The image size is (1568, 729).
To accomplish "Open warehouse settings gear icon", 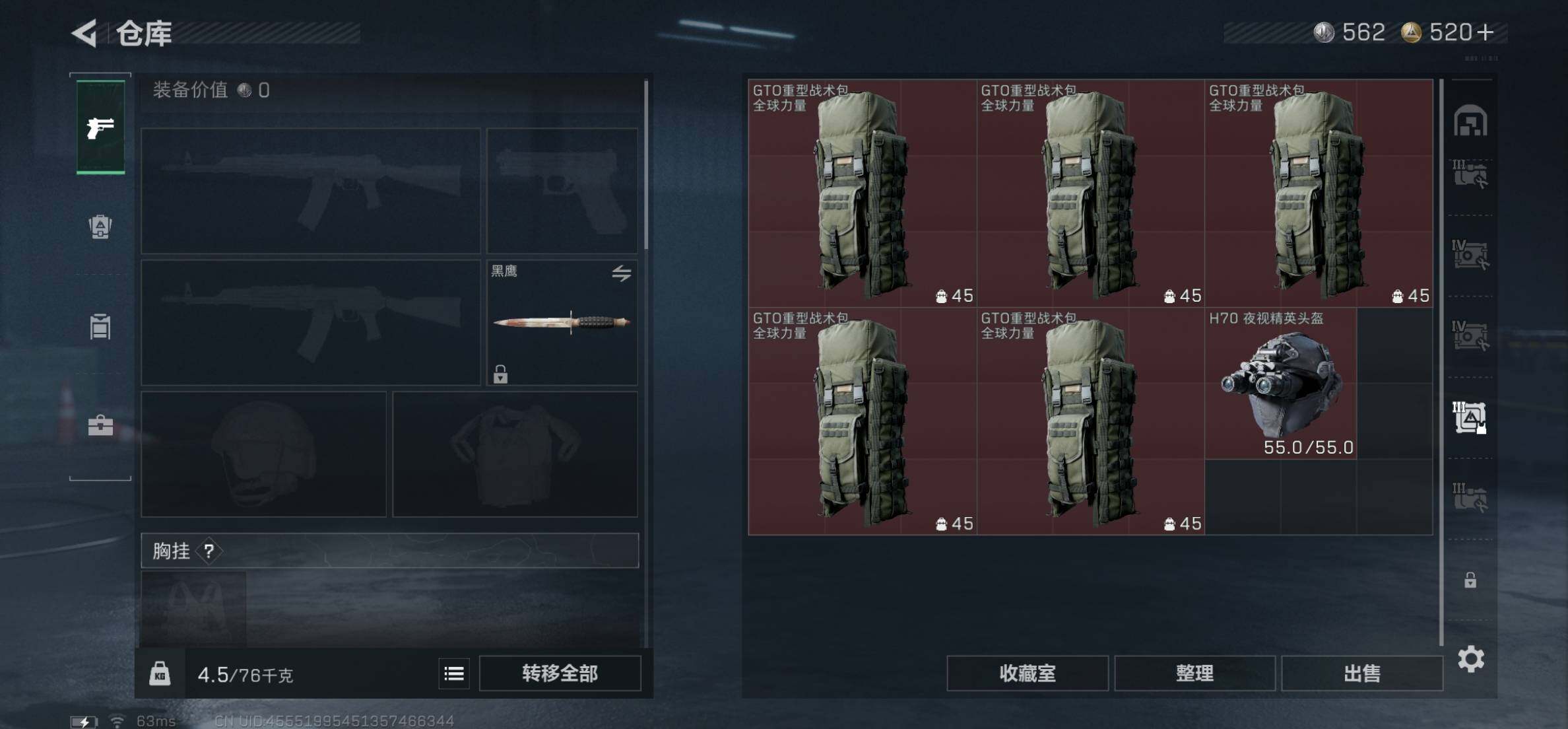I will click(x=1471, y=659).
